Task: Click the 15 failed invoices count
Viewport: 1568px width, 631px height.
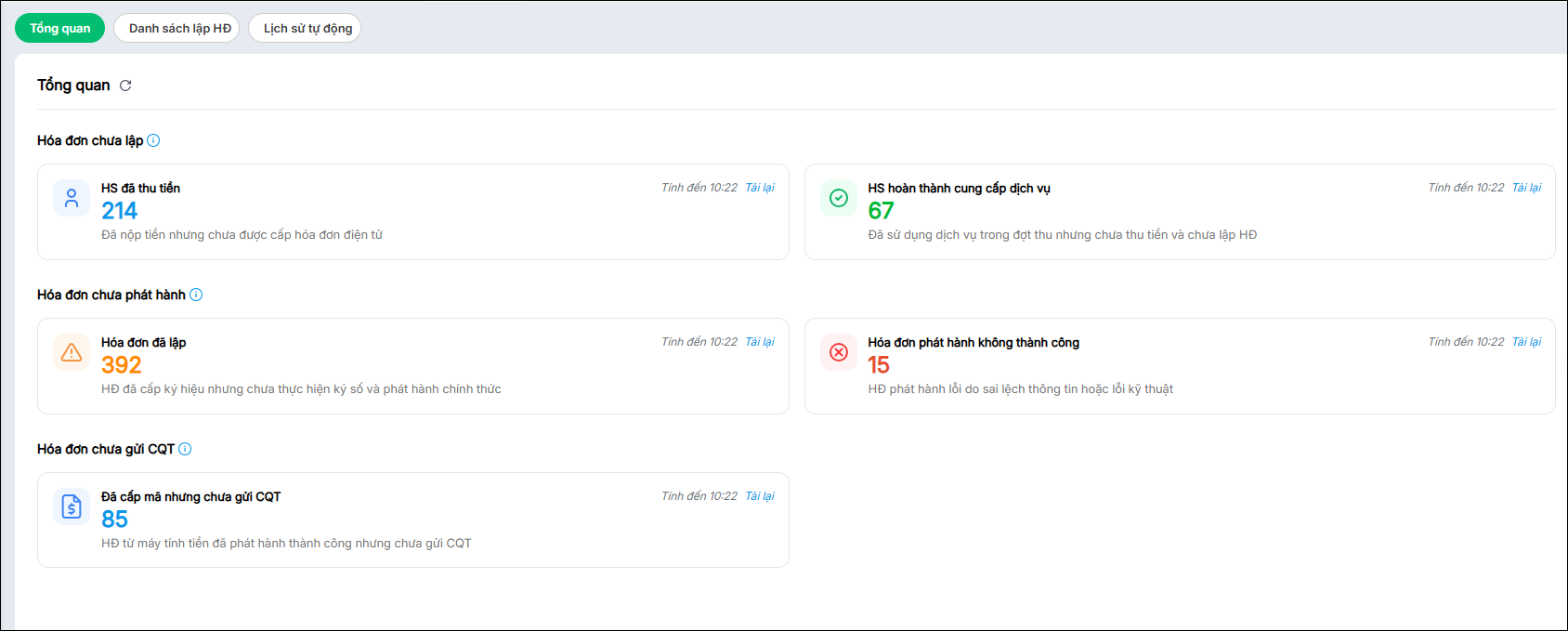Action: click(879, 365)
